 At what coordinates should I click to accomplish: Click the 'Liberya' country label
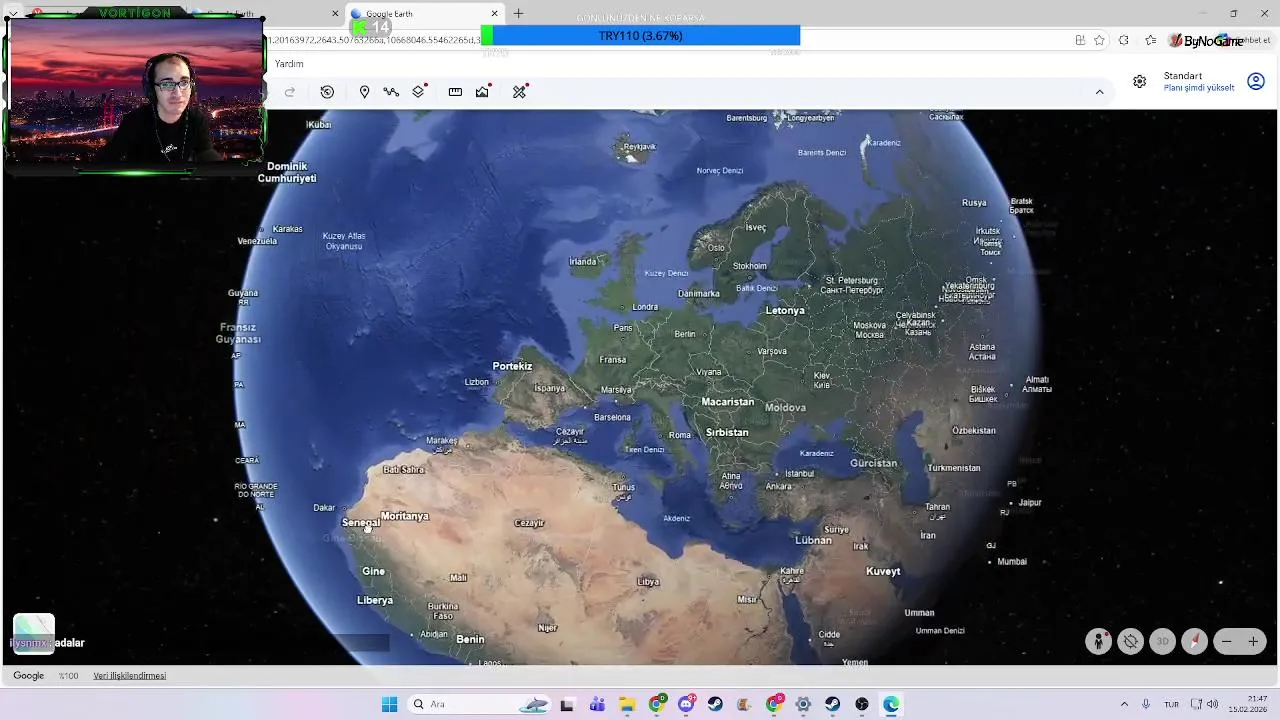pos(375,600)
